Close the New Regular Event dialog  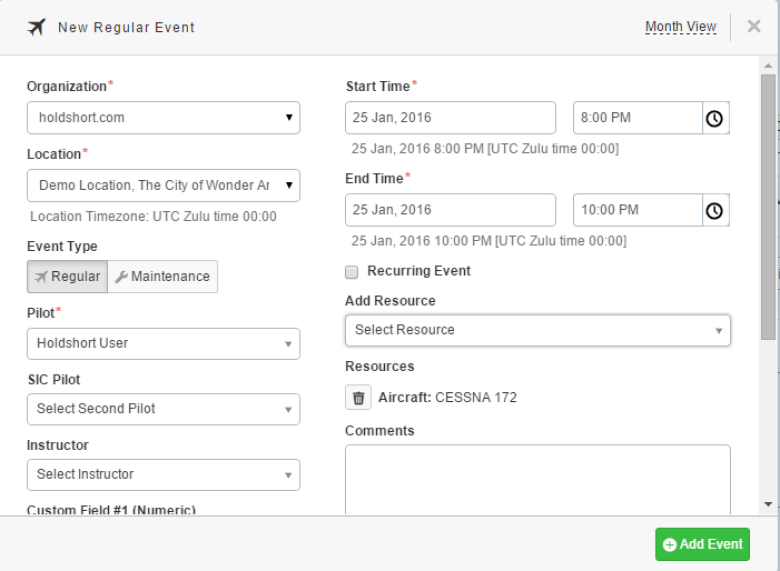coord(754,26)
